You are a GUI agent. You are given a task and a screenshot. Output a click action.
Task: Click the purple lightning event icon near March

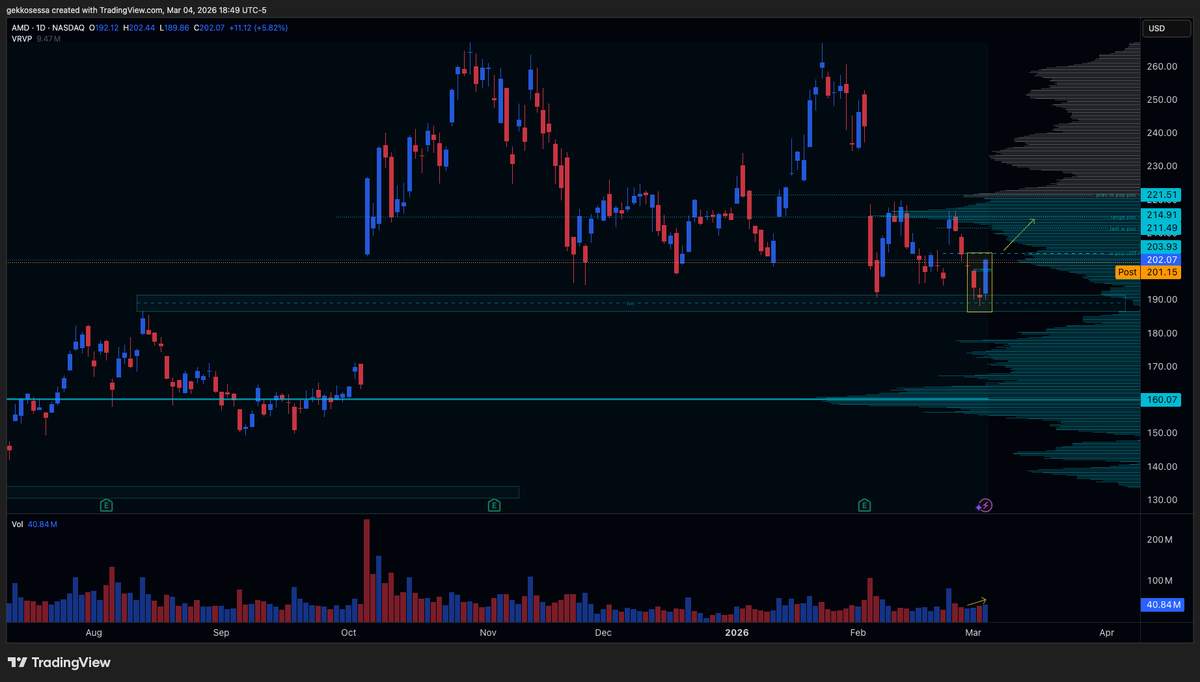[984, 506]
